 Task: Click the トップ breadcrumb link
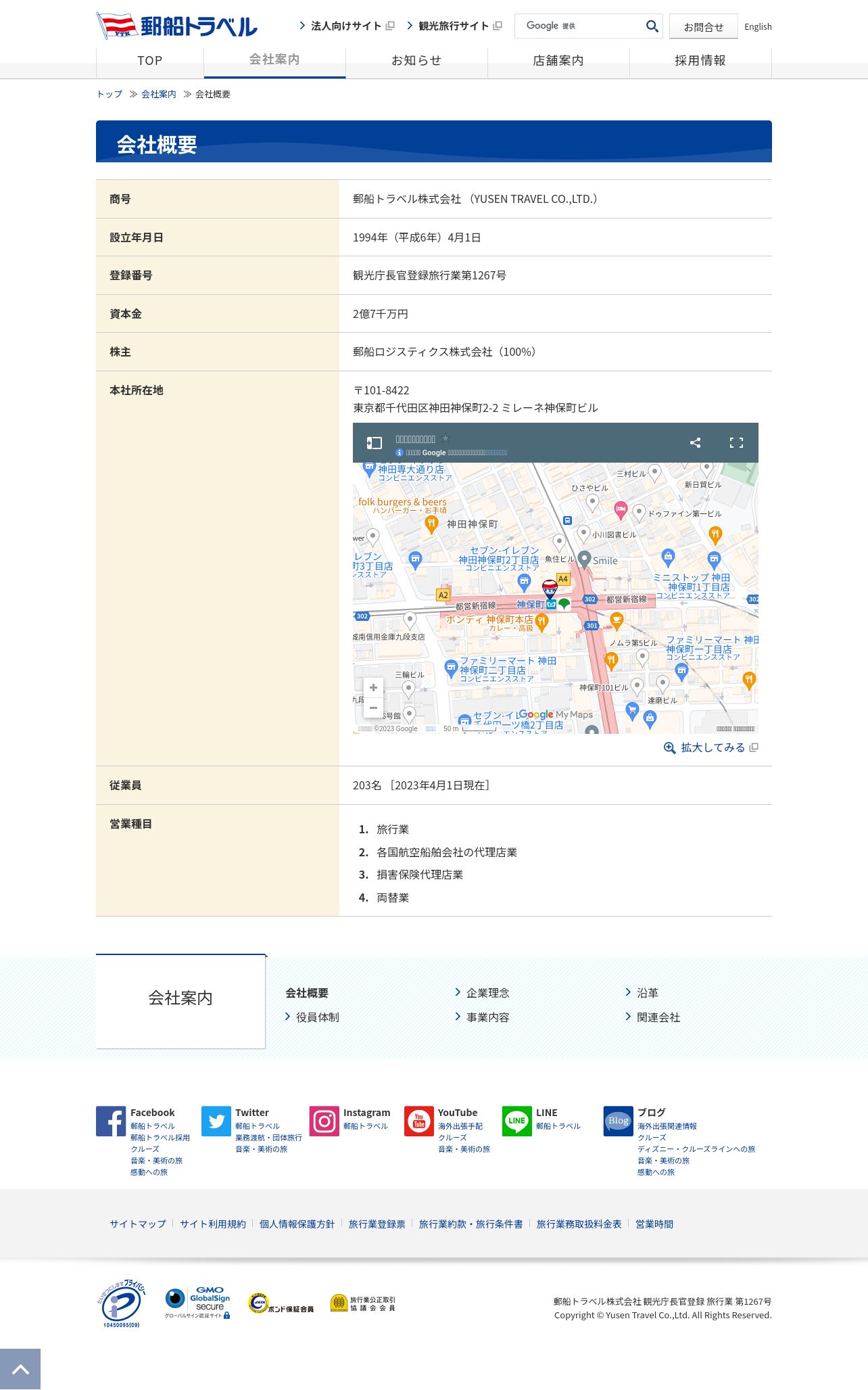110,94
